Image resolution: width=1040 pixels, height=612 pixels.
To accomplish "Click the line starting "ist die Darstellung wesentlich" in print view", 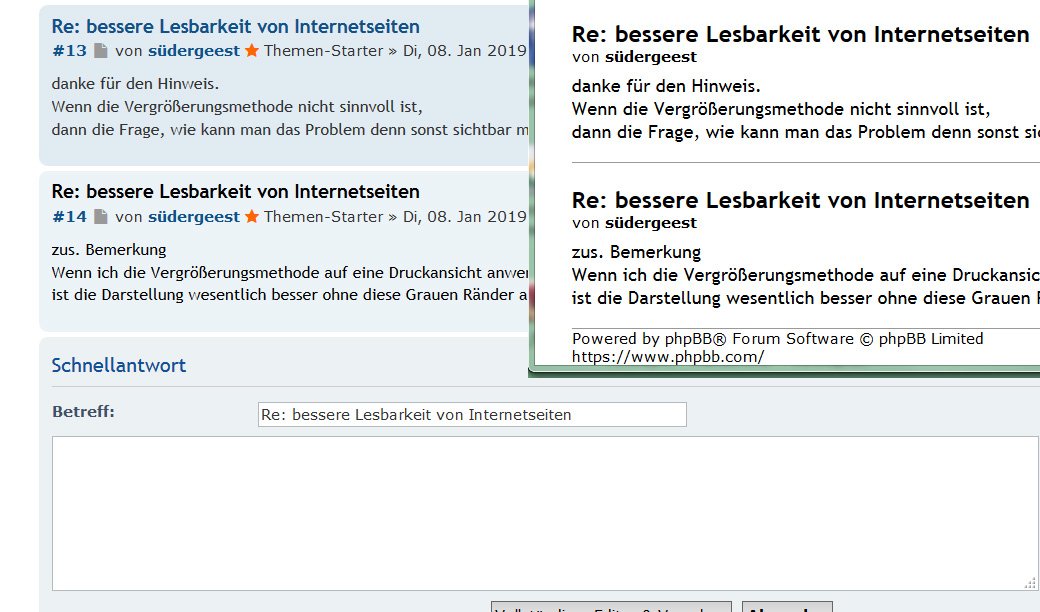I will (x=805, y=298).
